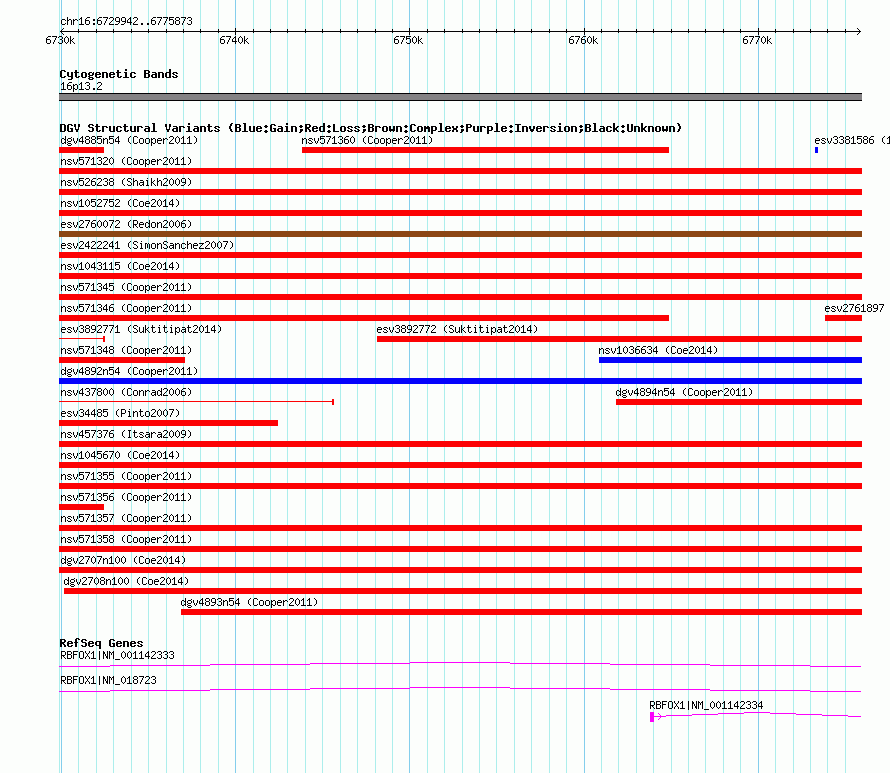
Task: Select the nsv457376 (Itsara2009) label
Action: pyautogui.click(x=126, y=434)
